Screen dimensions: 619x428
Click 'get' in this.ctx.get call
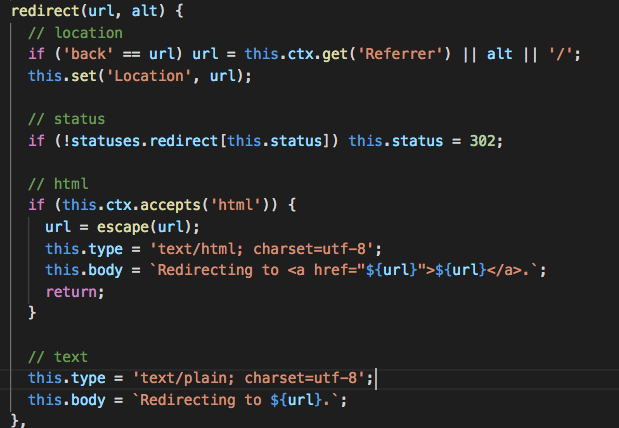tap(335, 54)
